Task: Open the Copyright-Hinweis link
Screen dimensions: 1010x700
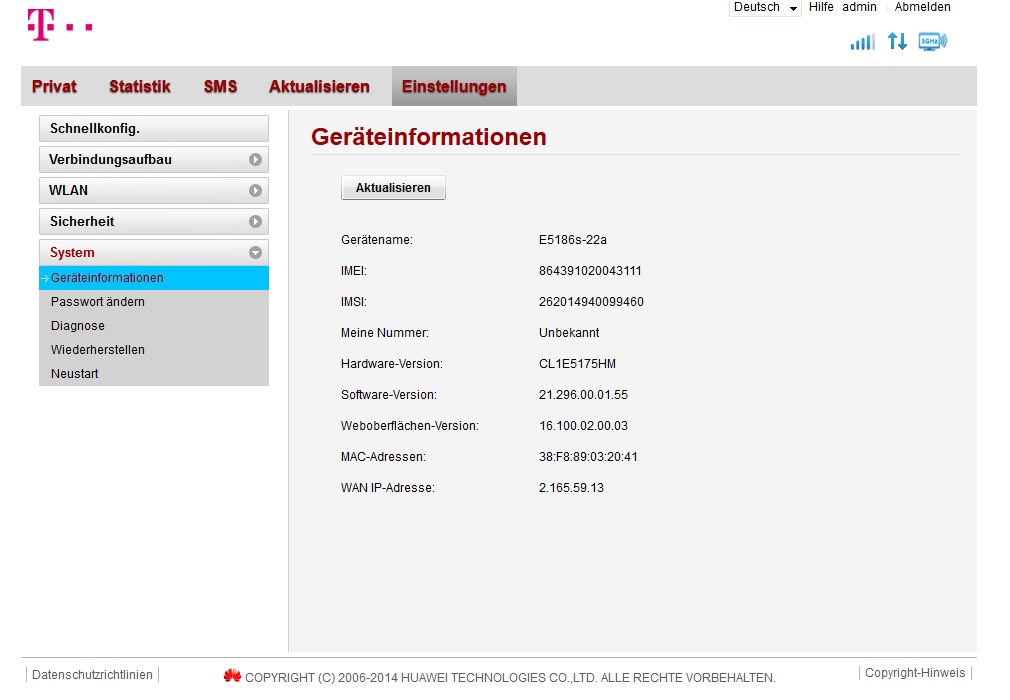Action: (915, 672)
